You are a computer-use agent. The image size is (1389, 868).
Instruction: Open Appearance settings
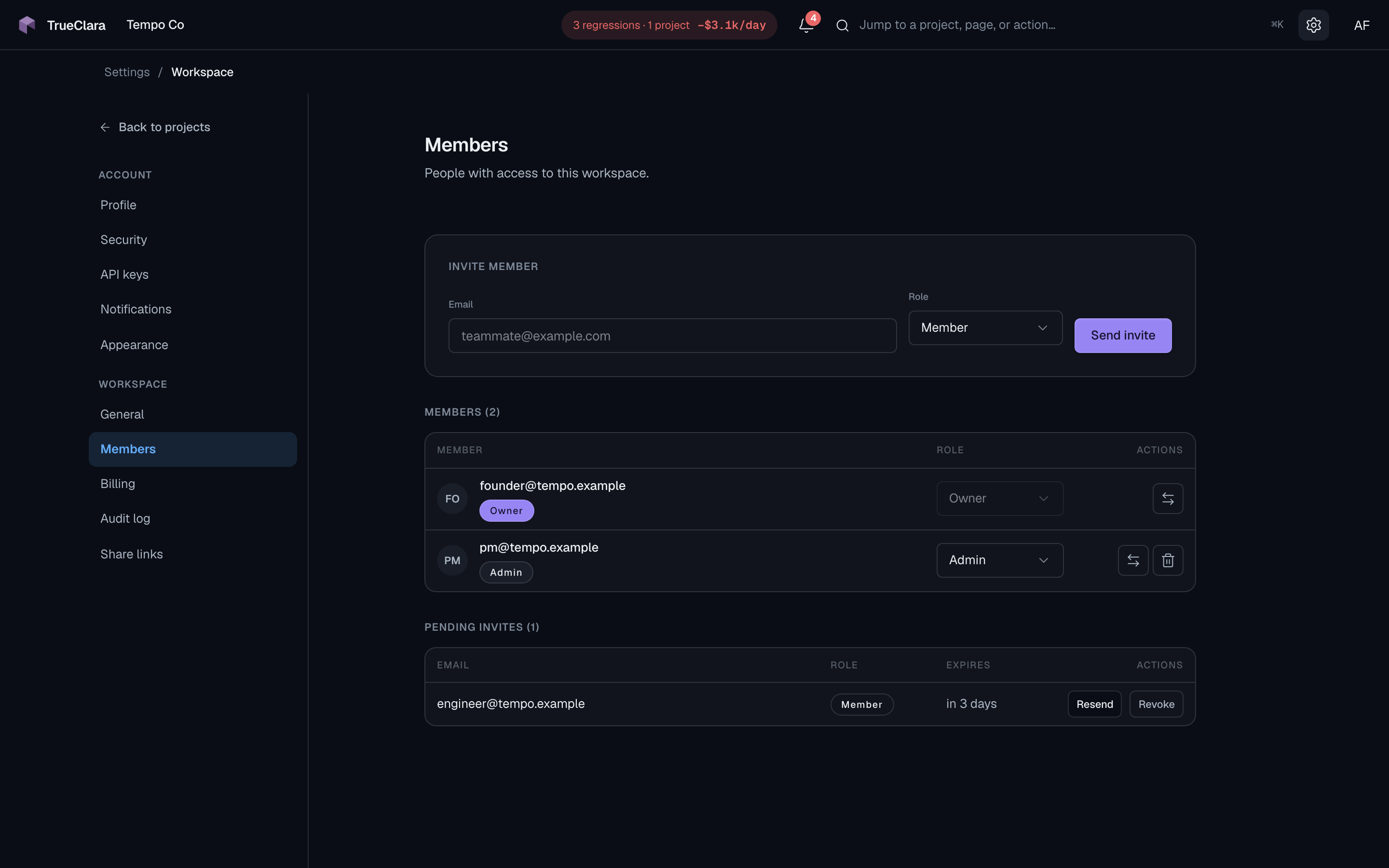point(193,345)
